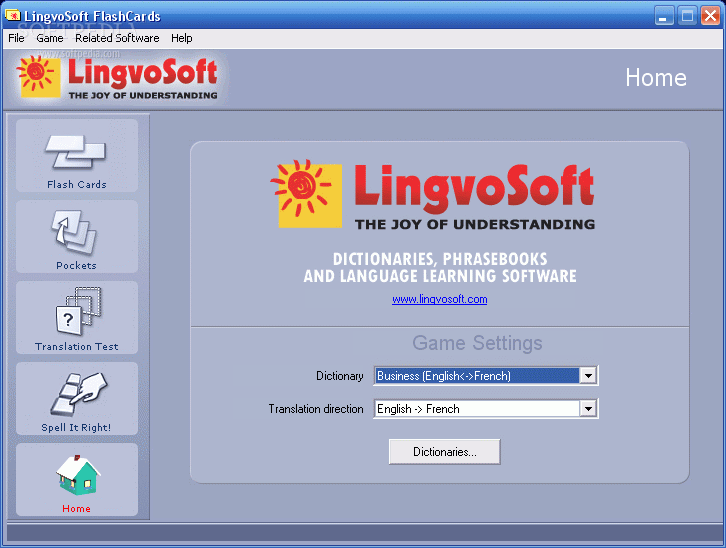Visit the www.lingvosoft.com link
The width and height of the screenshot is (726, 548).
click(x=439, y=299)
